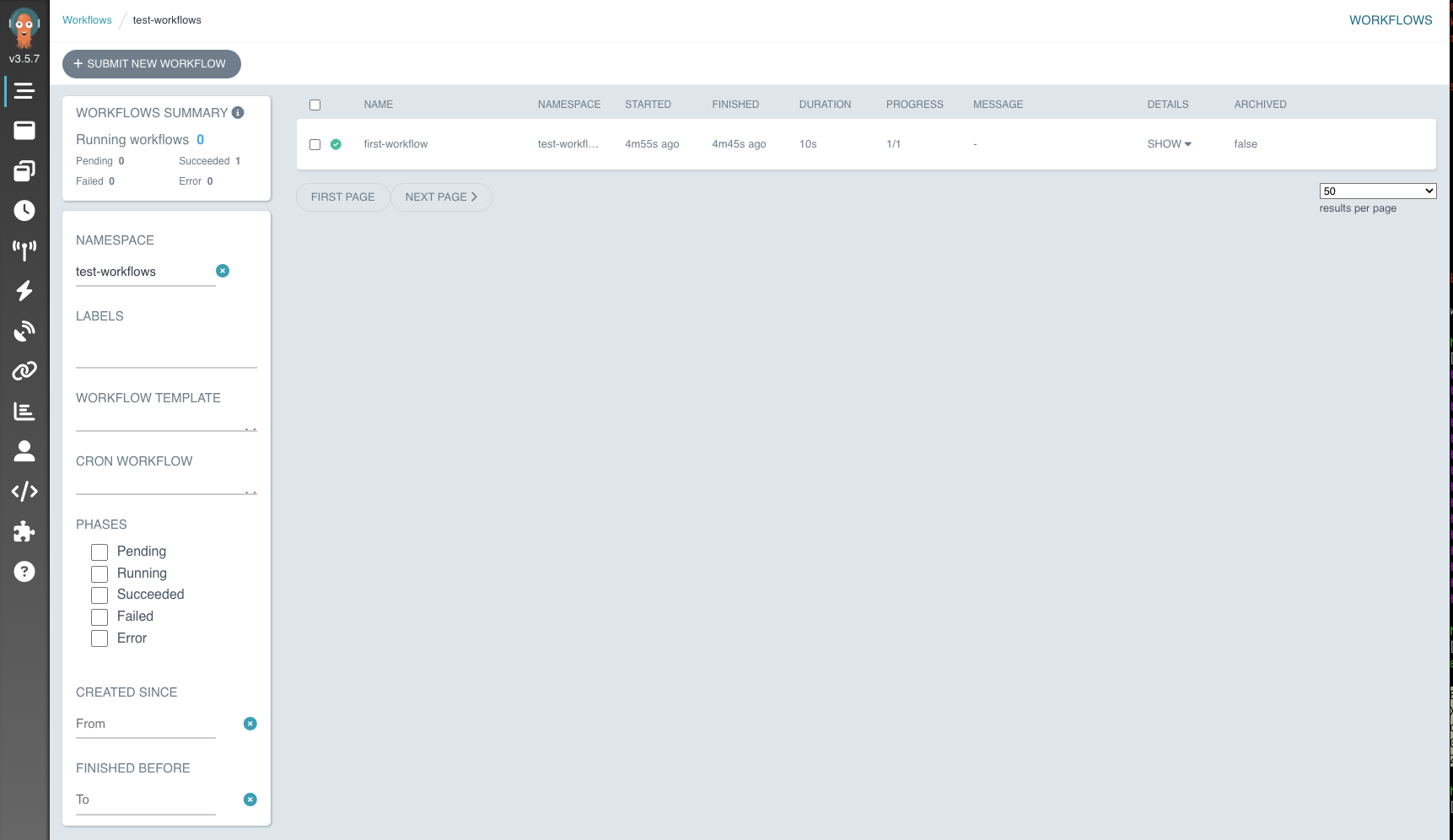1453x840 pixels.
Task: Check the Succeeded phase filter
Action: point(100,595)
